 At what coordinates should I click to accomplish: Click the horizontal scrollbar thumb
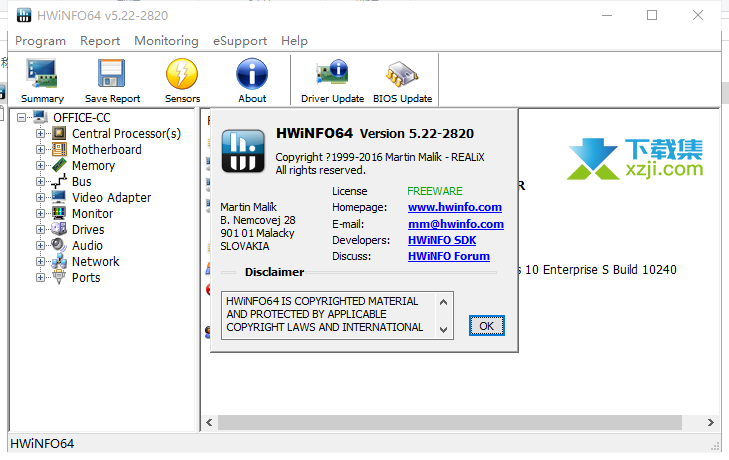tap(450, 422)
